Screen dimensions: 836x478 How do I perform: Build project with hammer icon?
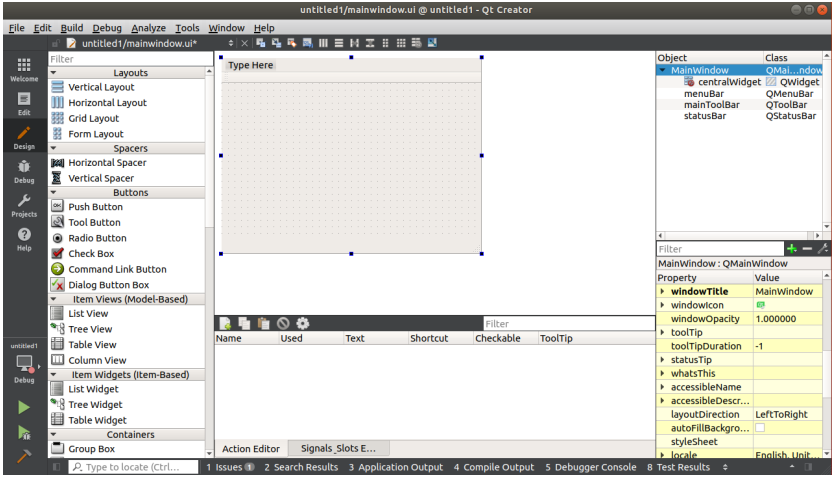[x=23, y=456]
